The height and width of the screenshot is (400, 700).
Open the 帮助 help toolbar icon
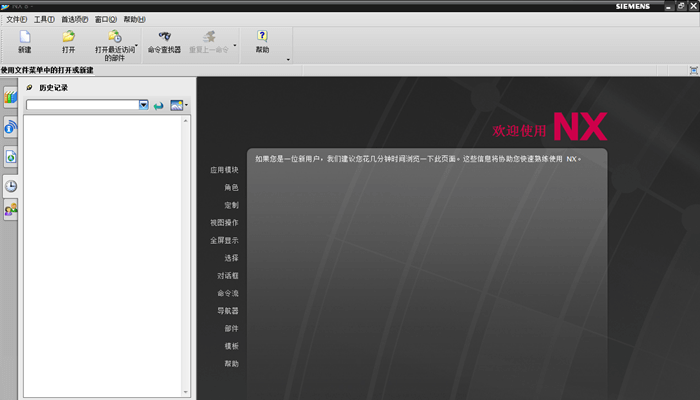(x=262, y=37)
